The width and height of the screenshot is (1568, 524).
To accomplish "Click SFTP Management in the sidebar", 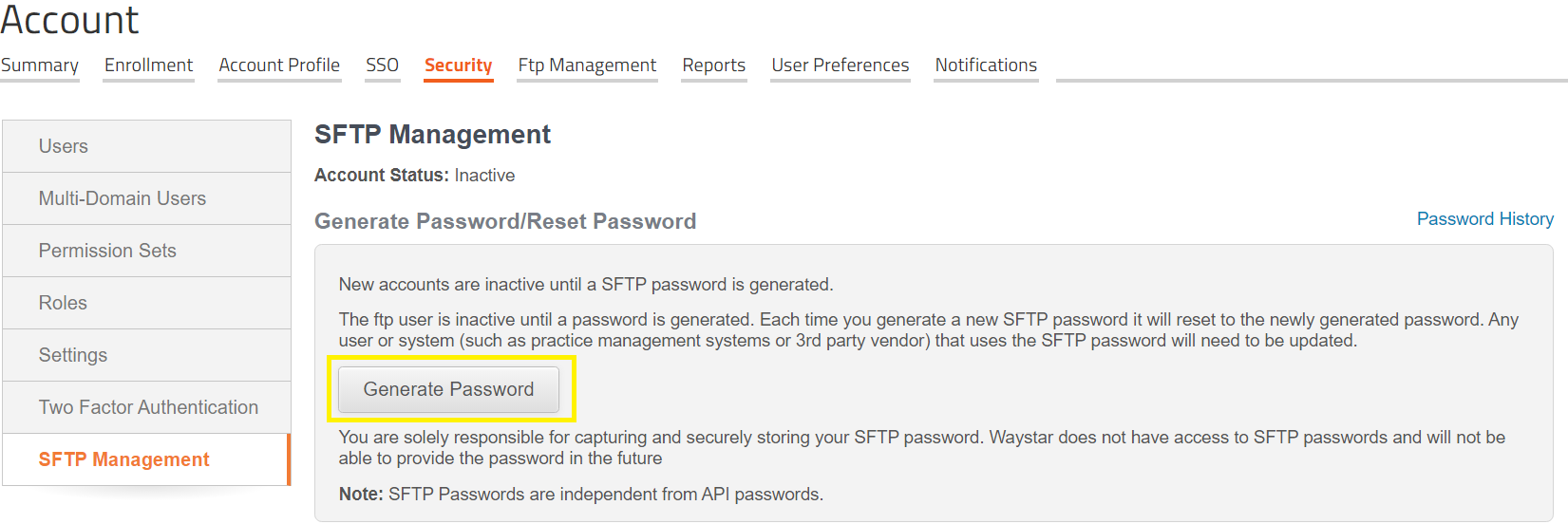I will coord(123,459).
